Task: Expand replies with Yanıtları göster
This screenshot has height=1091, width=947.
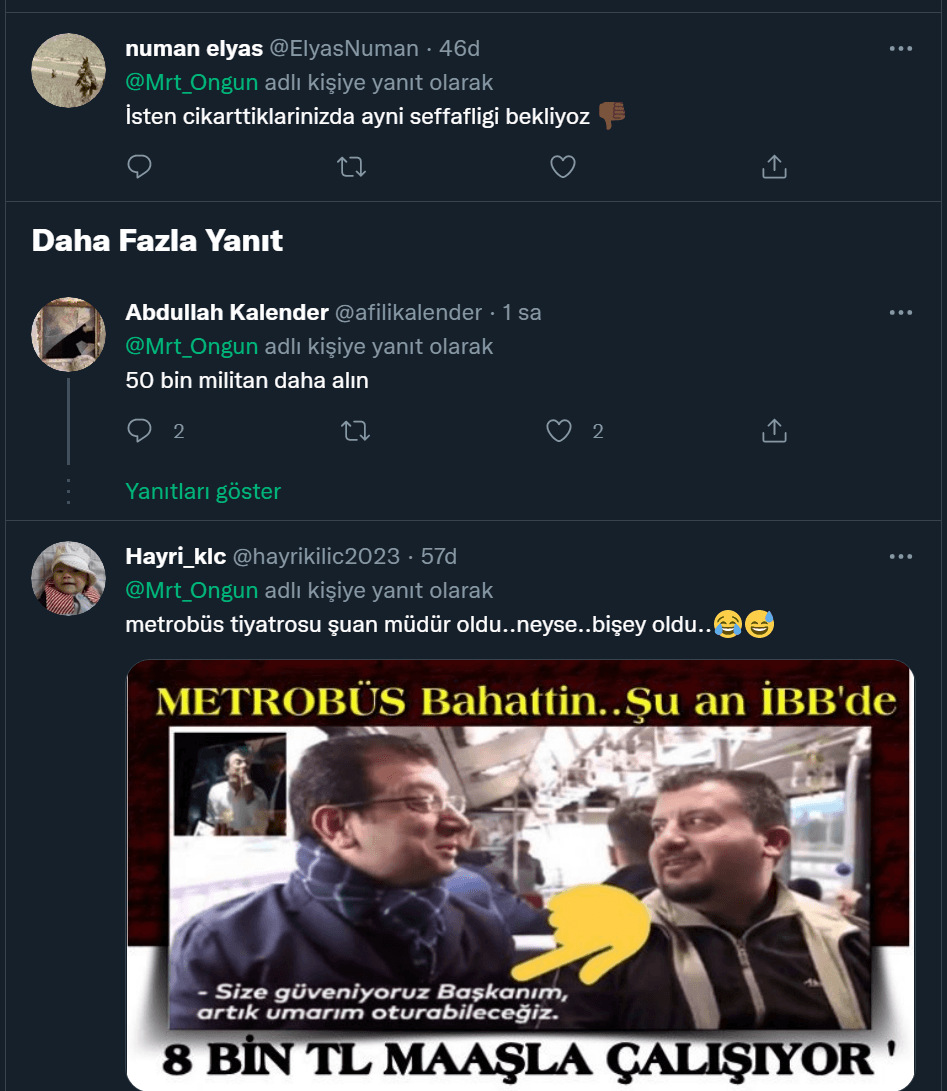Action: tap(203, 491)
